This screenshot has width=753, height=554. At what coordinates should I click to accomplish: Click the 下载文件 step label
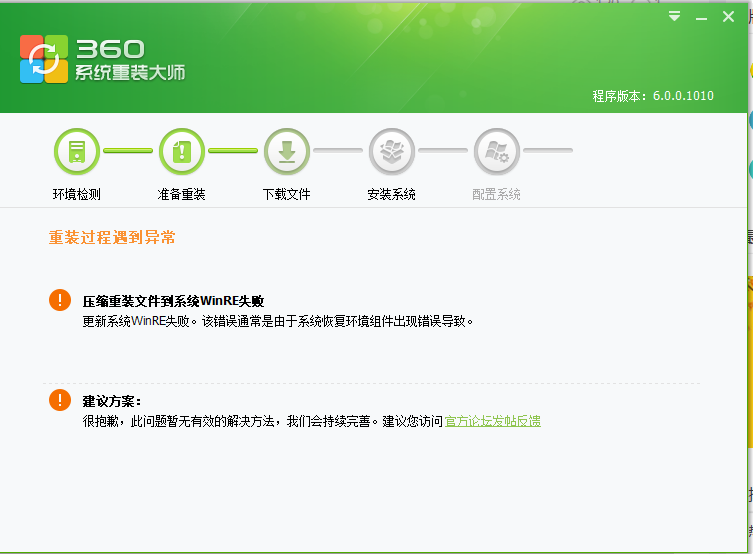click(x=287, y=194)
